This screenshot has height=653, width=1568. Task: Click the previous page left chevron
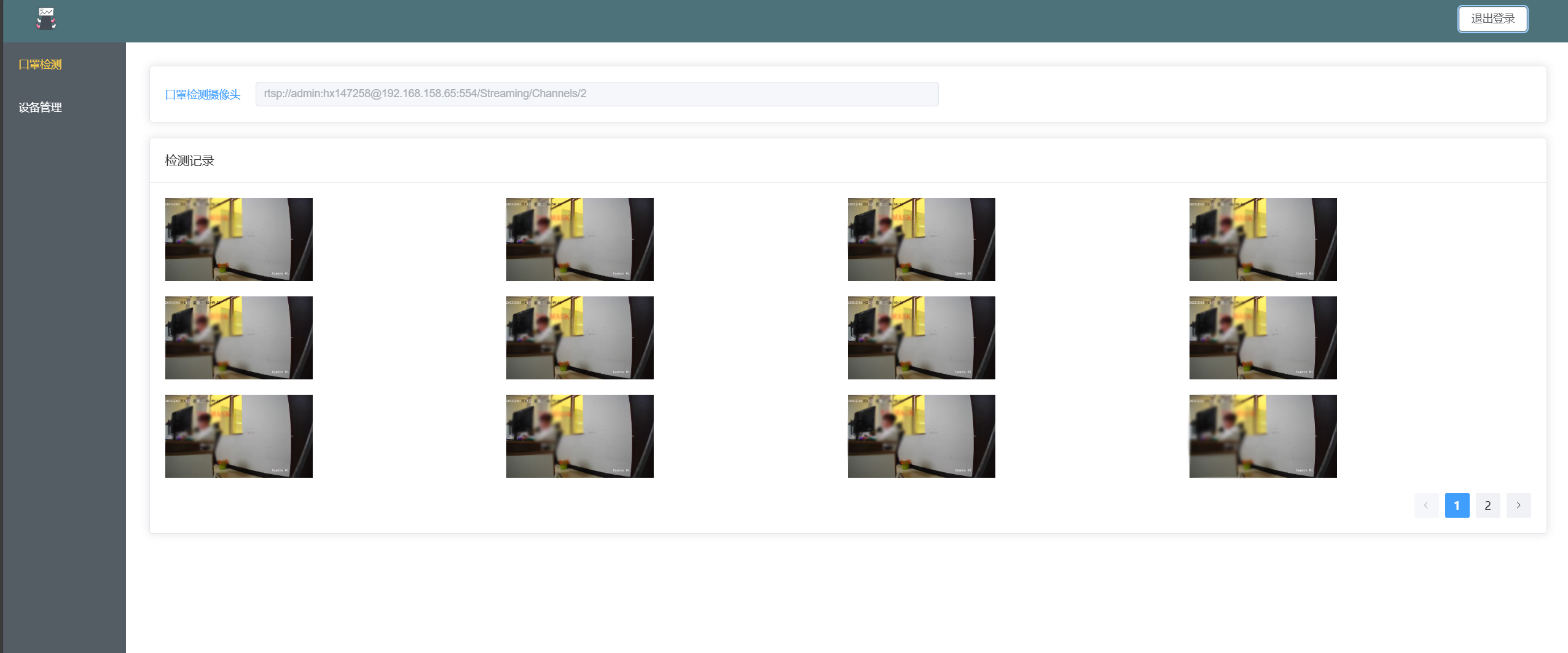coord(1426,505)
